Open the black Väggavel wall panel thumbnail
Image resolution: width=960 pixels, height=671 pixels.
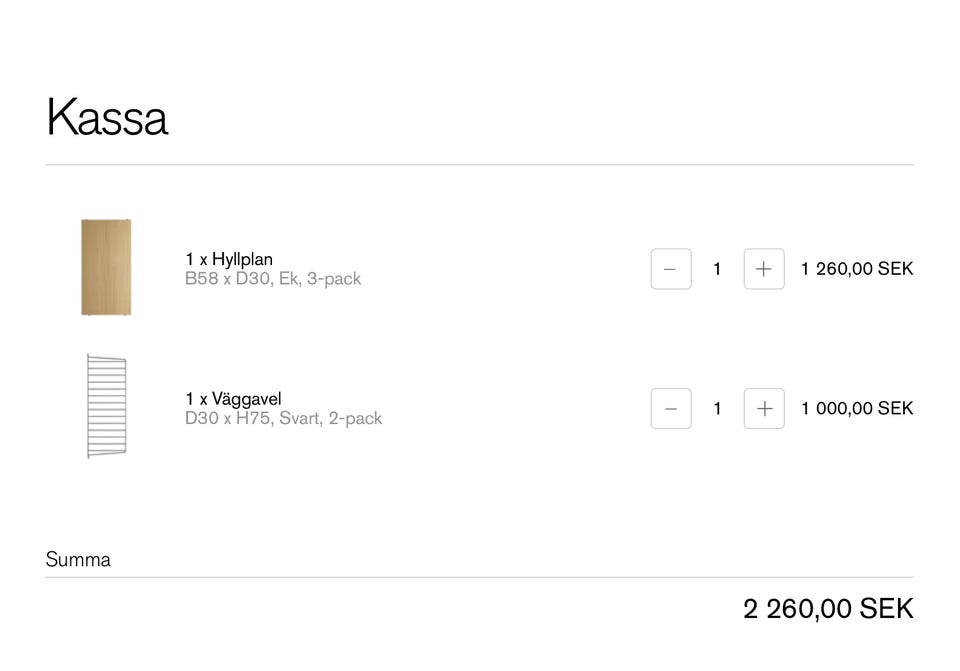(x=106, y=406)
